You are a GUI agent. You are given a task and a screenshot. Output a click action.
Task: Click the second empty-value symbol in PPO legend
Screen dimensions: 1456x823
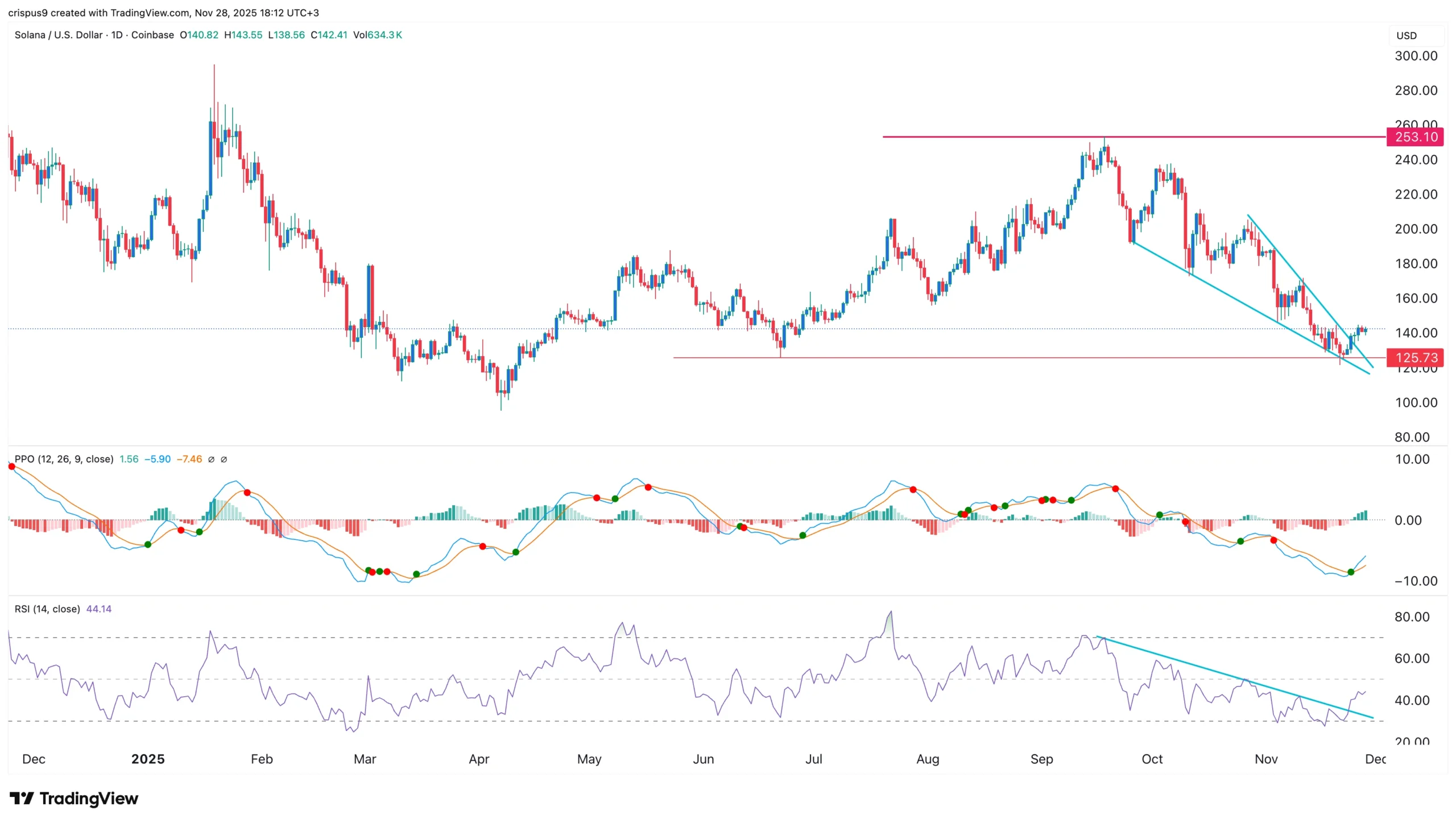click(x=224, y=460)
